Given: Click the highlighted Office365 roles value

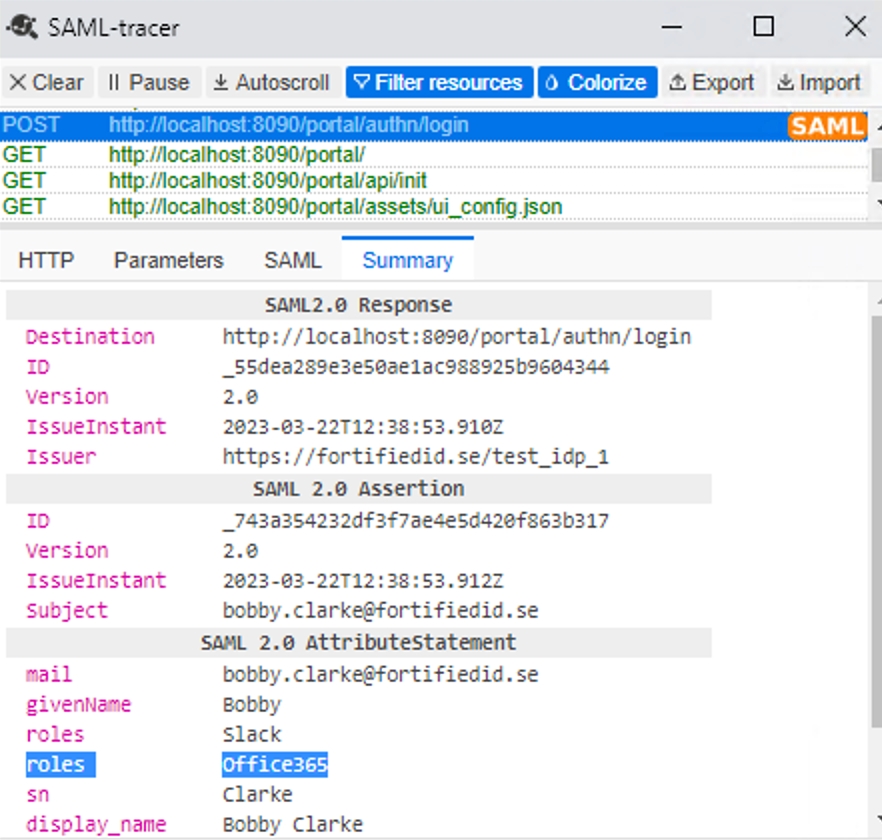Looking at the screenshot, I should [x=275, y=765].
